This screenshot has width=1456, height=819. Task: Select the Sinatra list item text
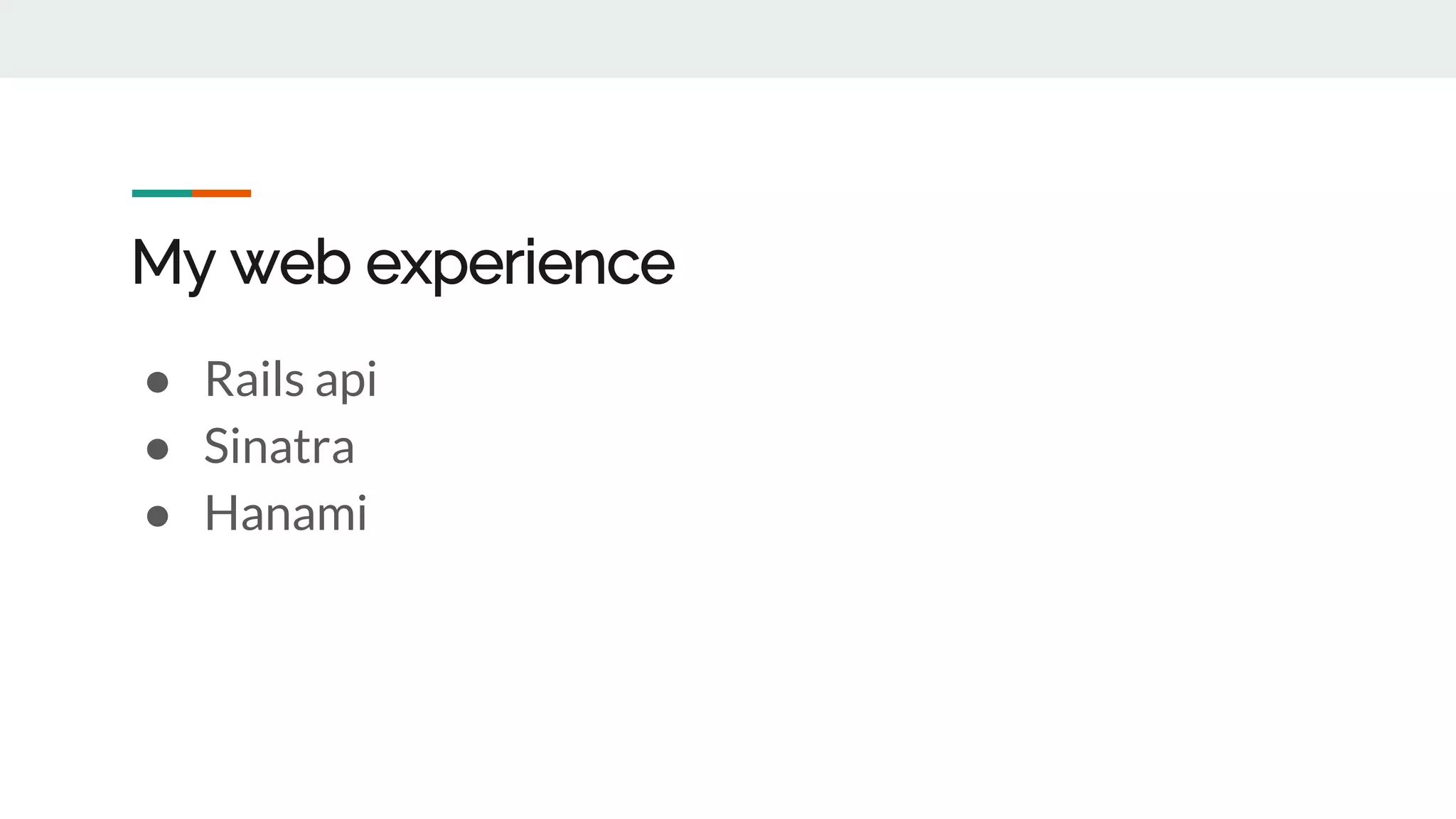coord(279,446)
